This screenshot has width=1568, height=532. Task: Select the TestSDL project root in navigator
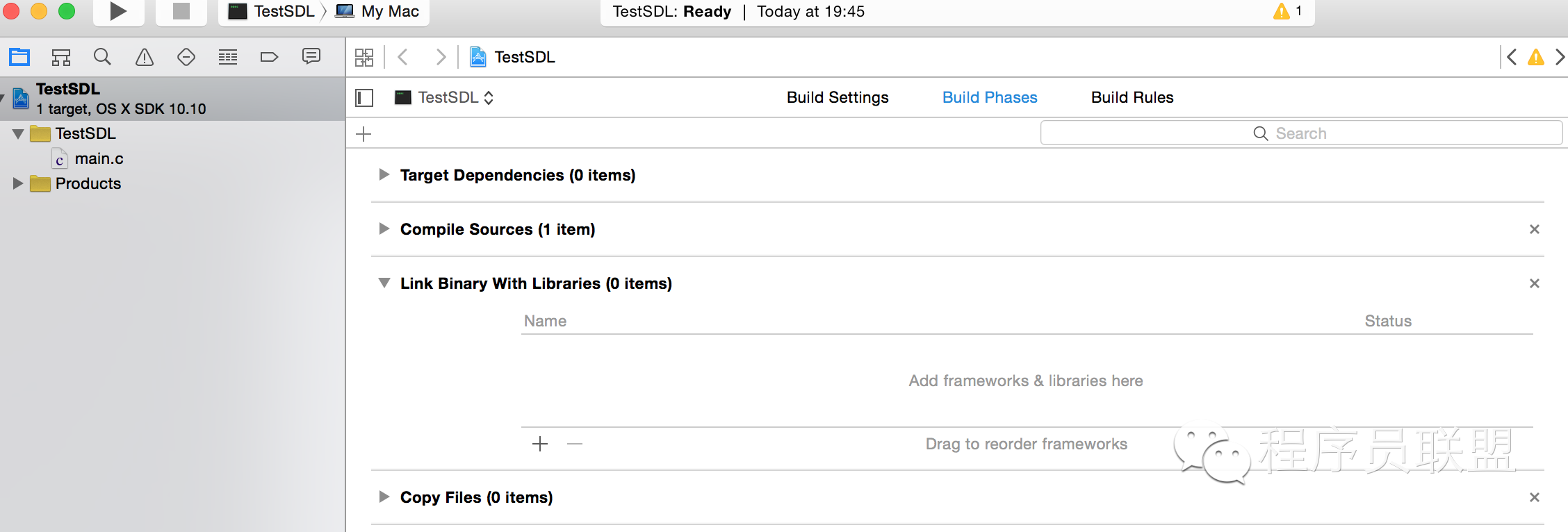[x=172, y=99]
